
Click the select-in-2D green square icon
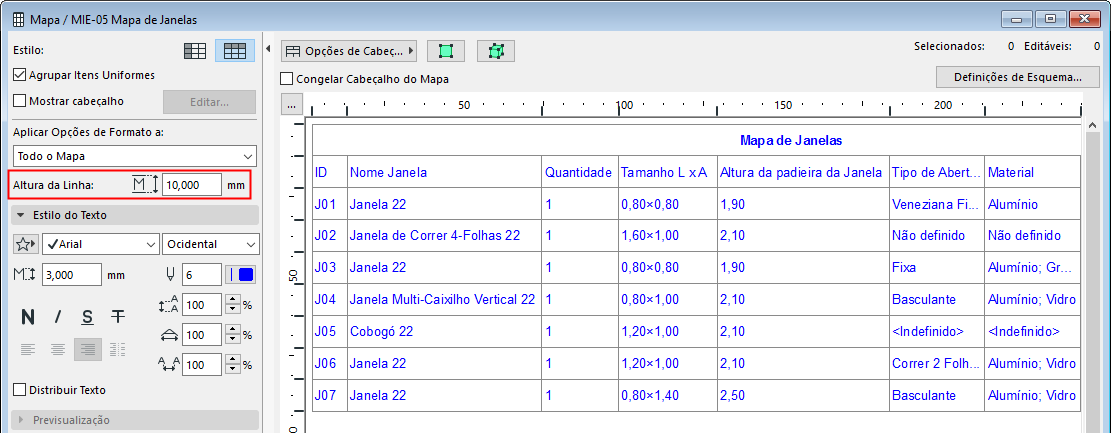[x=446, y=51]
